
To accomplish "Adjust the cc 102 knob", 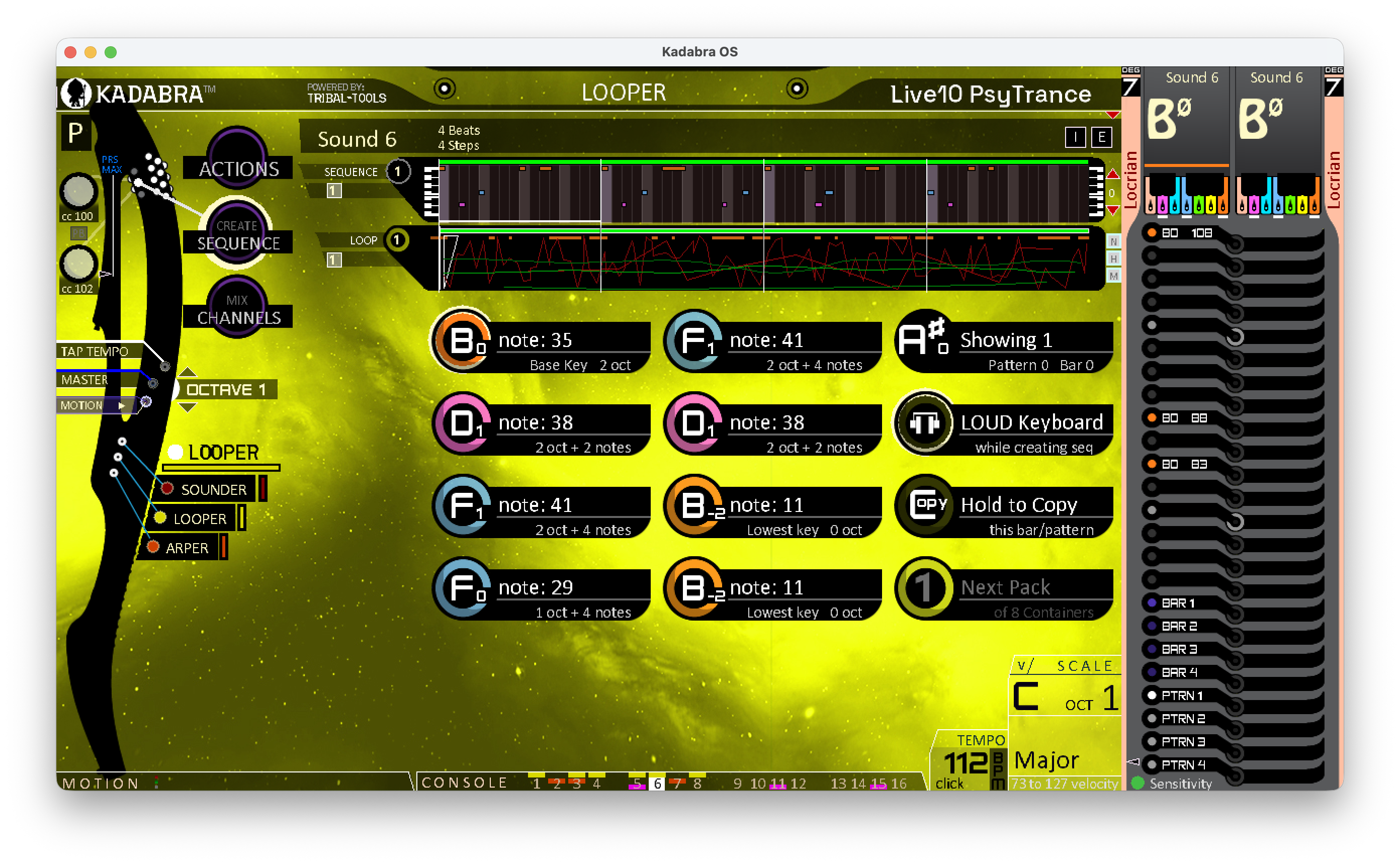I will click(x=78, y=265).
